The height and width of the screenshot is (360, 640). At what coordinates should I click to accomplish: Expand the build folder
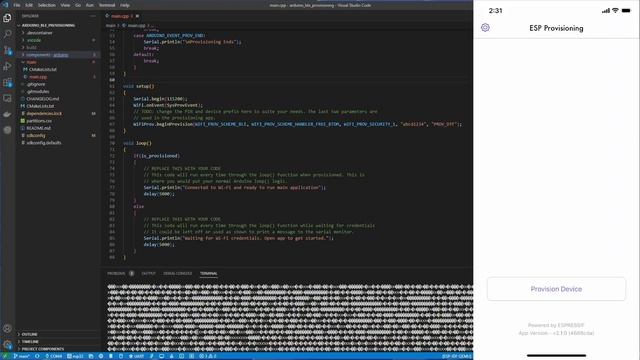click(x=57, y=47)
